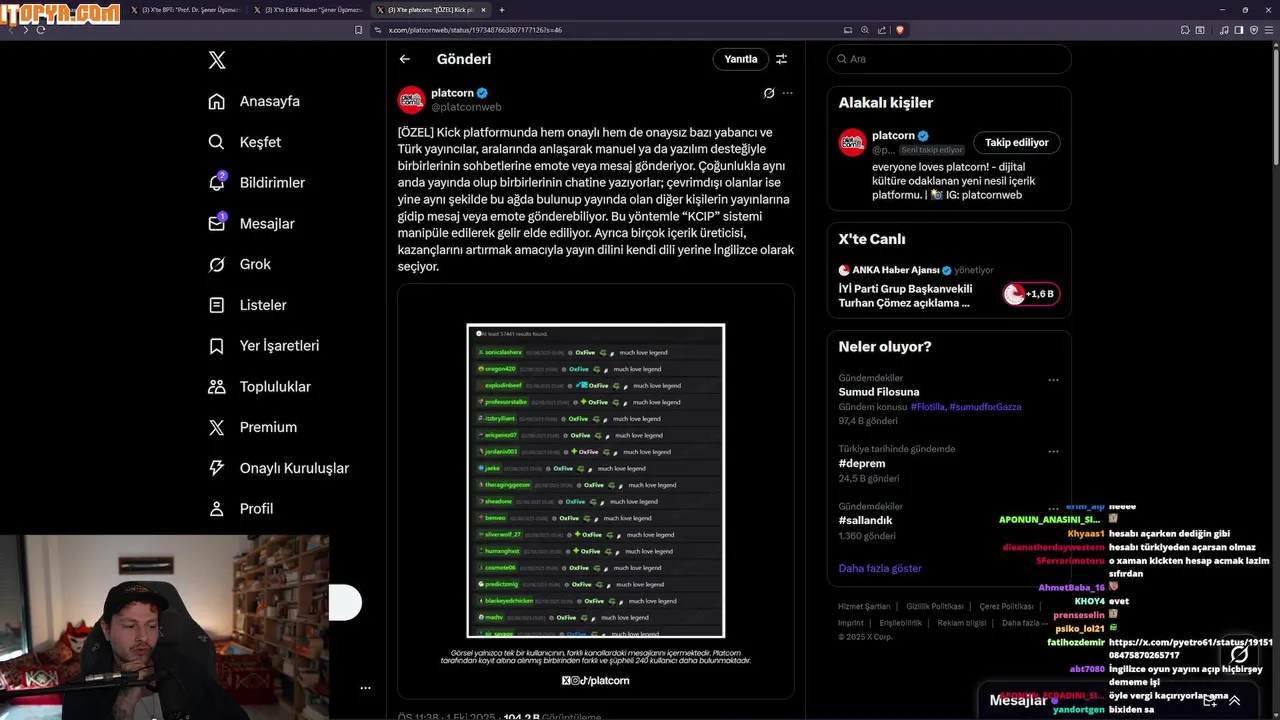Click the Yer İşaretleri bookmark icon

tap(216, 346)
